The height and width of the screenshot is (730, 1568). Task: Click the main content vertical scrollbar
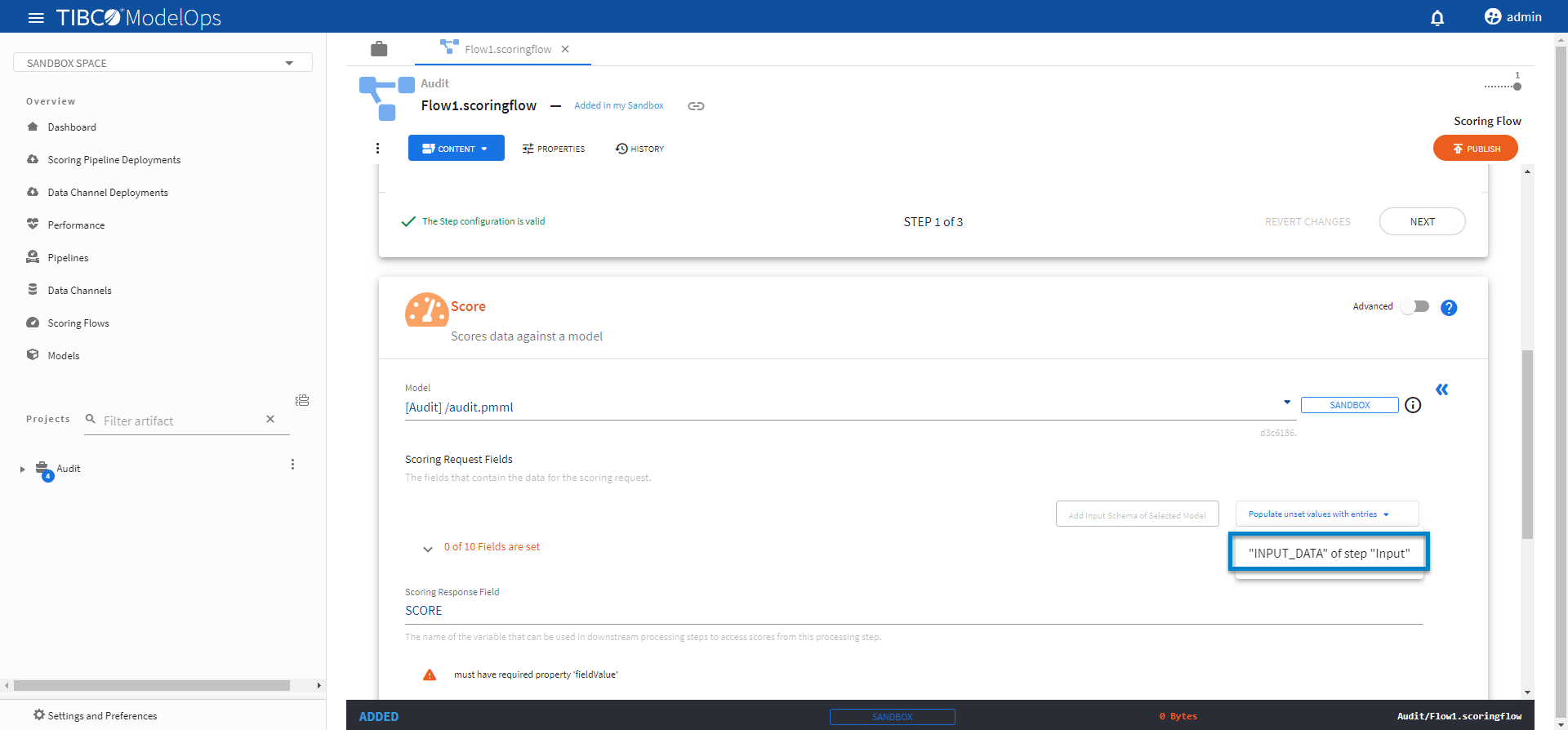tap(1527, 445)
